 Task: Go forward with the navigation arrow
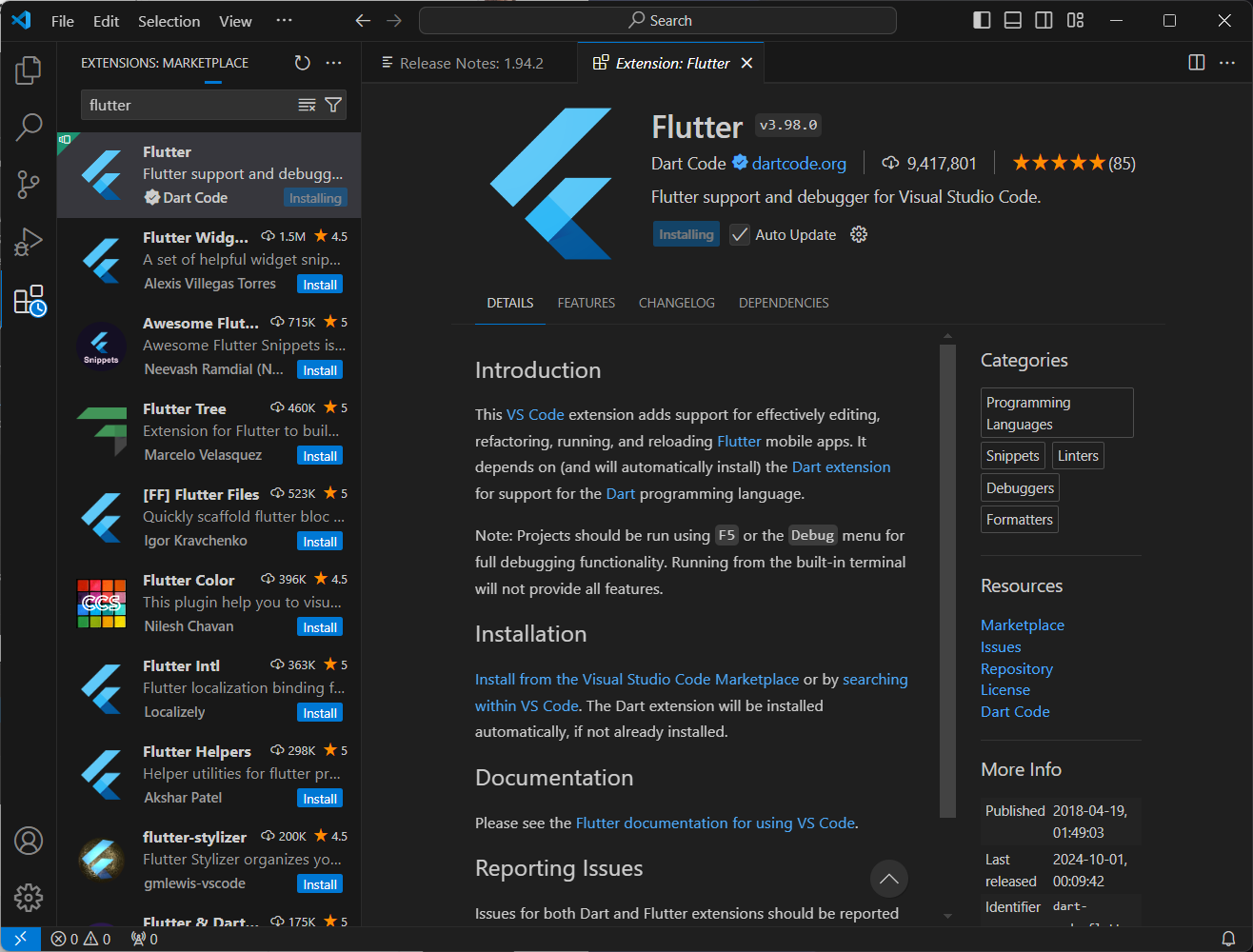click(x=394, y=21)
